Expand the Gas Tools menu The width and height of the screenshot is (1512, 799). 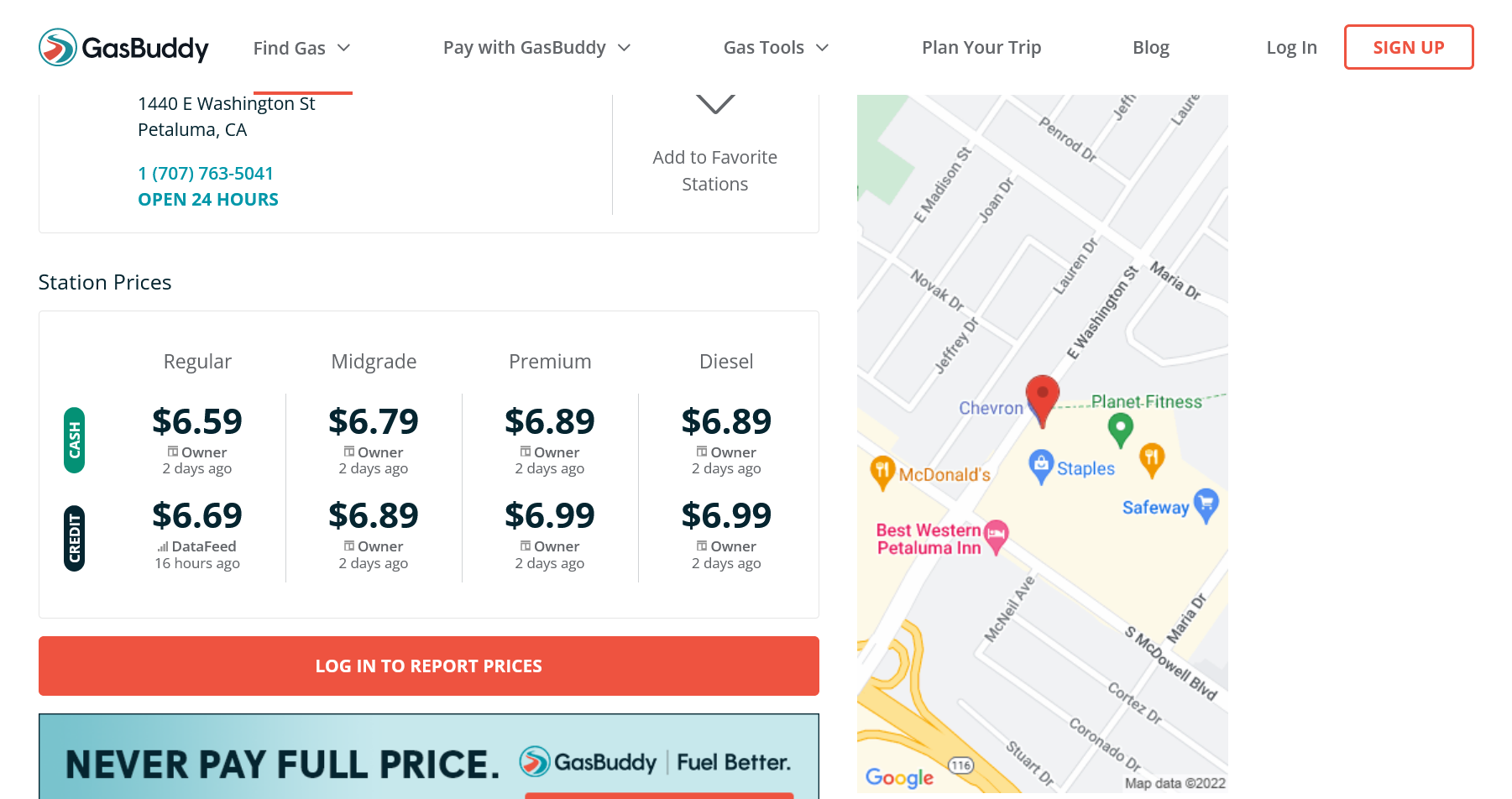776,48
